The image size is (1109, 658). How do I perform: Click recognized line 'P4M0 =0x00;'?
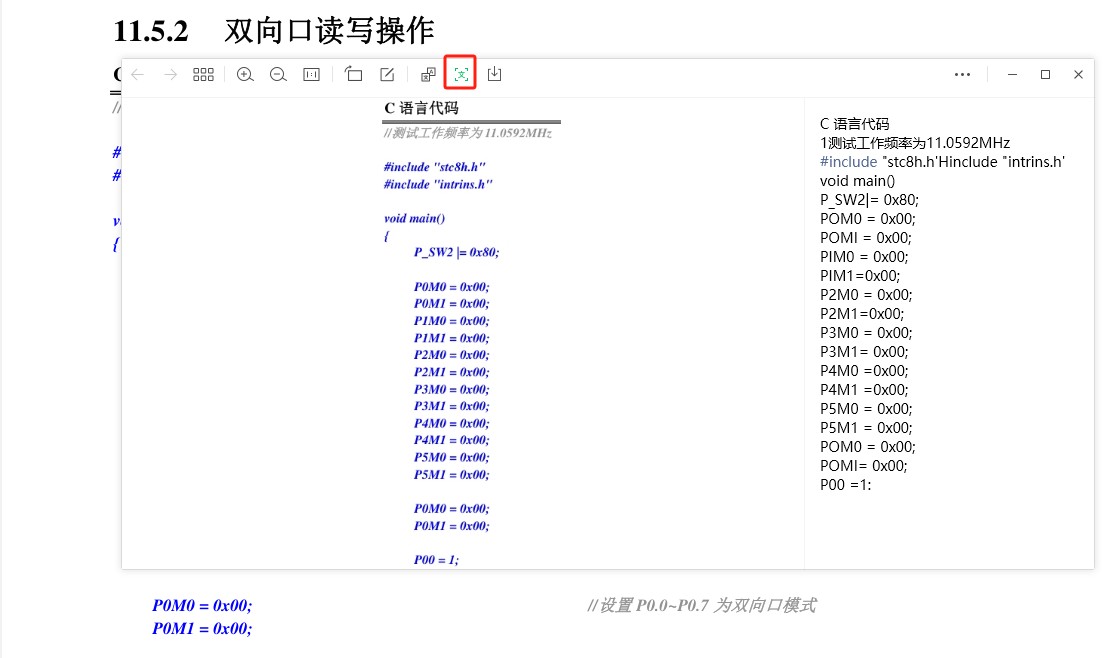click(864, 371)
